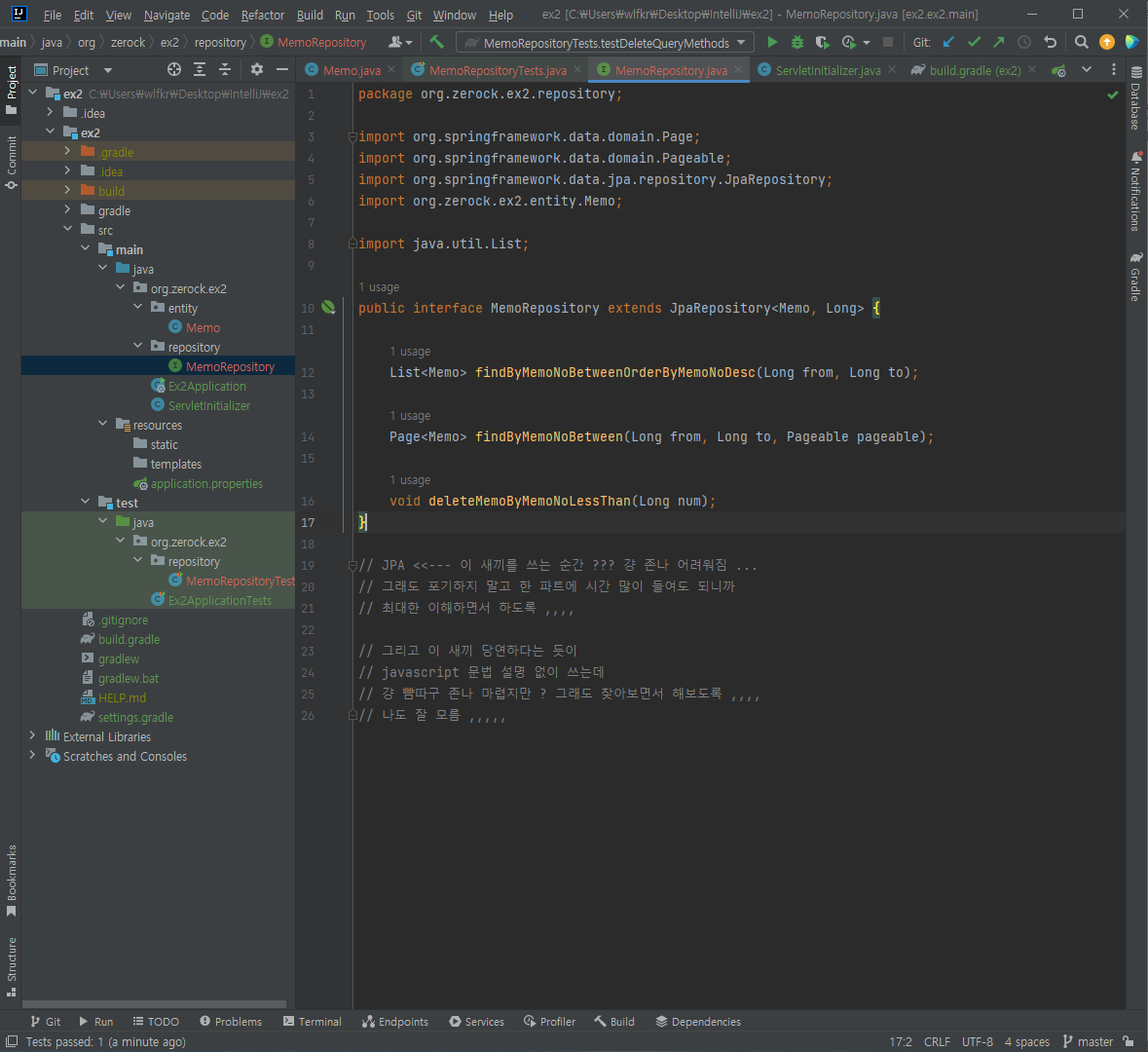The width and height of the screenshot is (1148, 1052).
Task: Expand Scratches and Consoles node
Action: pyautogui.click(x=32, y=755)
